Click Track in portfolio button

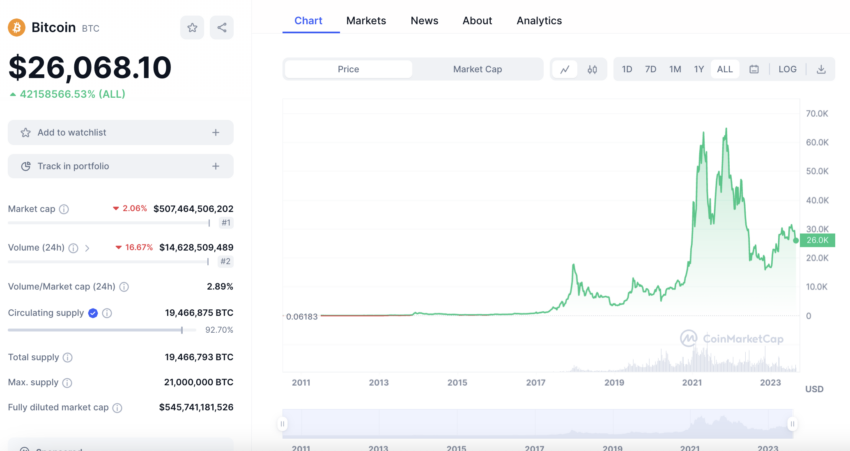[x=120, y=166]
